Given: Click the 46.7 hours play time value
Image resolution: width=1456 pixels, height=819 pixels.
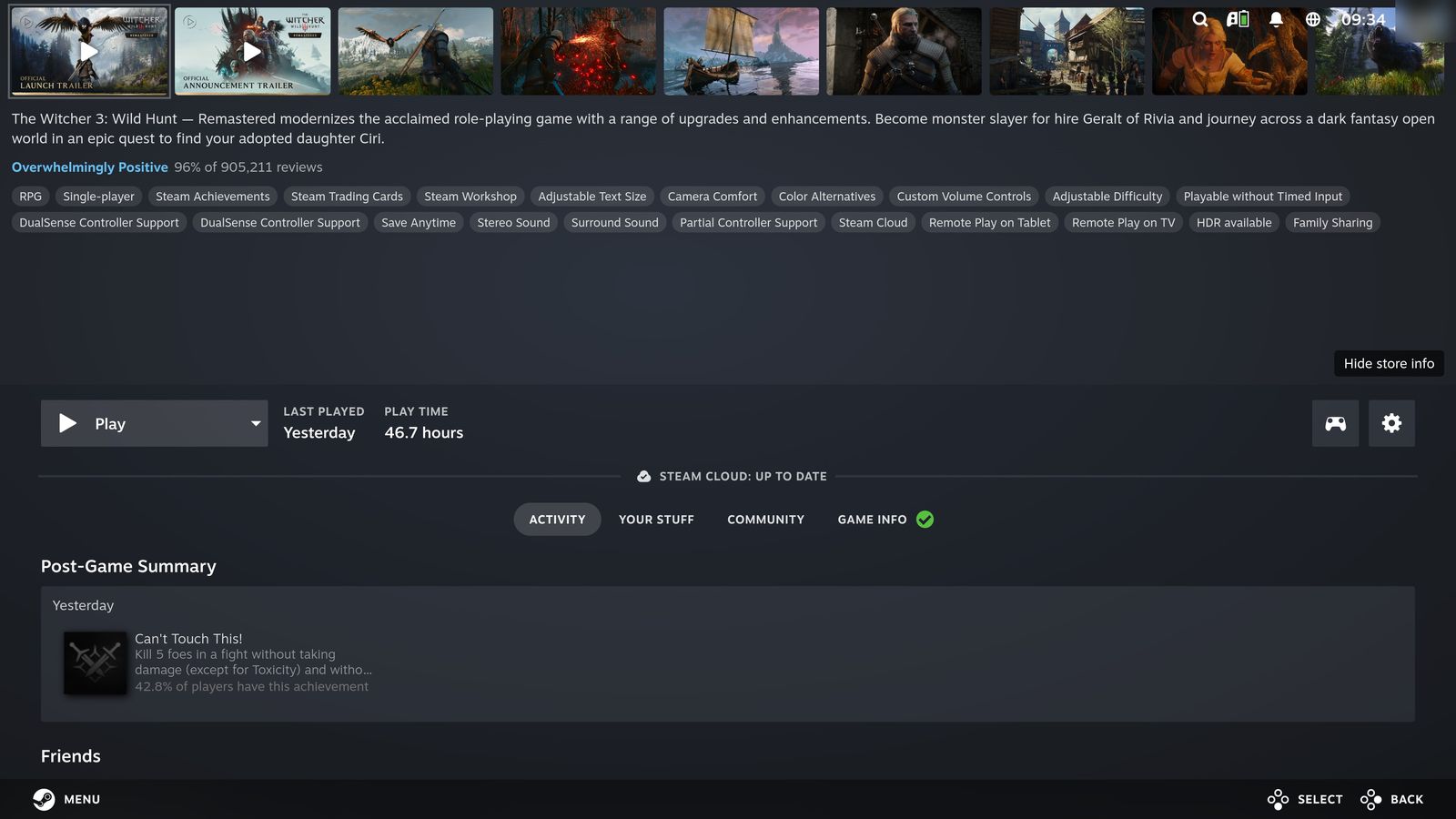Looking at the screenshot, I should tap(423, 433).
